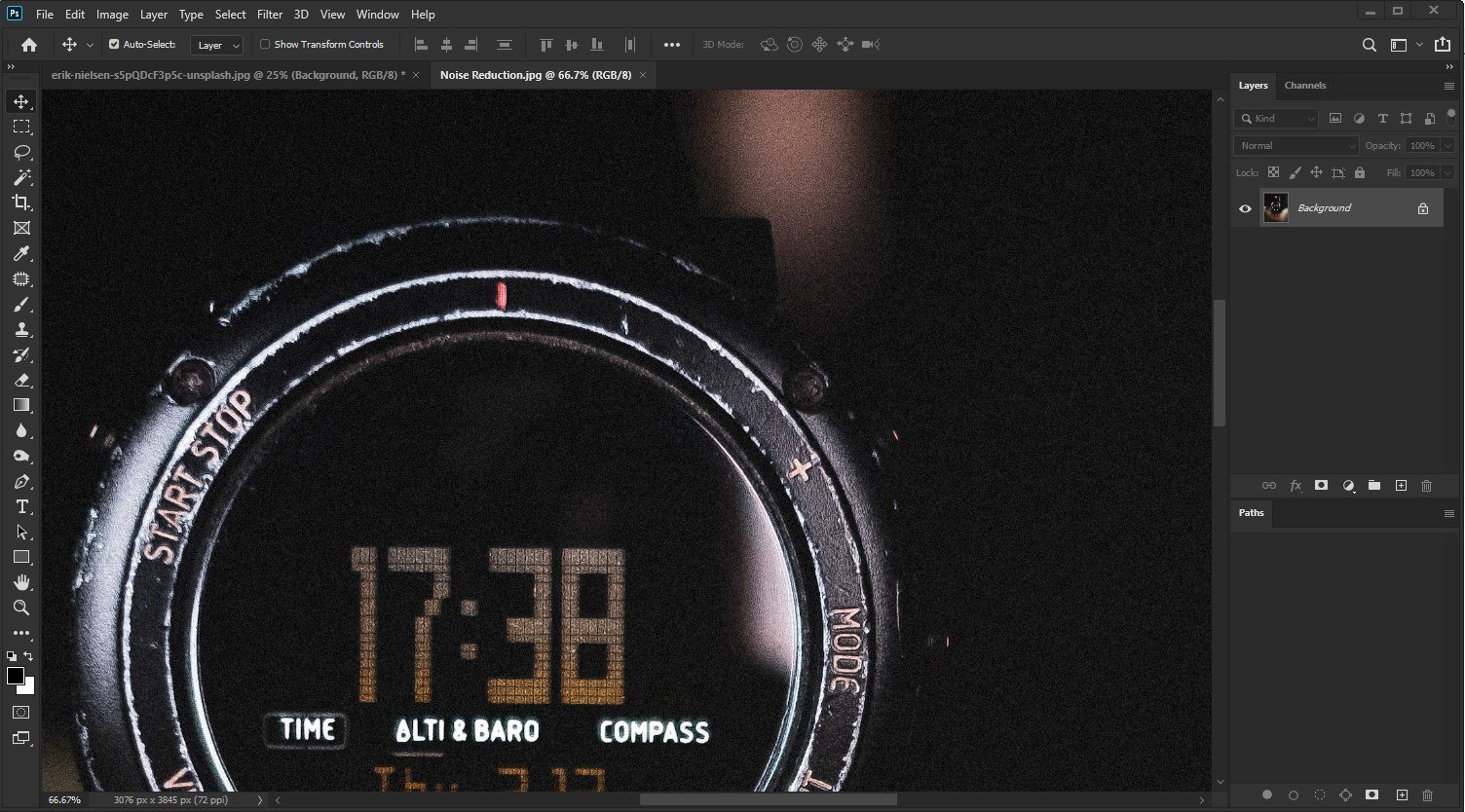1465x812 pixels.
Task: Toggle lock image pixels brush icon
Action: (1295, 172)
